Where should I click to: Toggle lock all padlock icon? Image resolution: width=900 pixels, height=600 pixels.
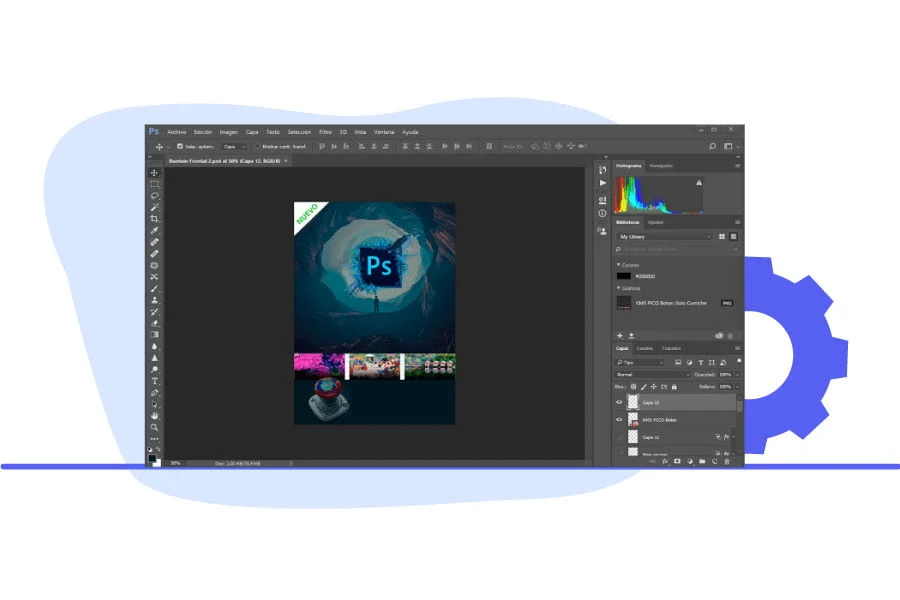pos(674,387)
